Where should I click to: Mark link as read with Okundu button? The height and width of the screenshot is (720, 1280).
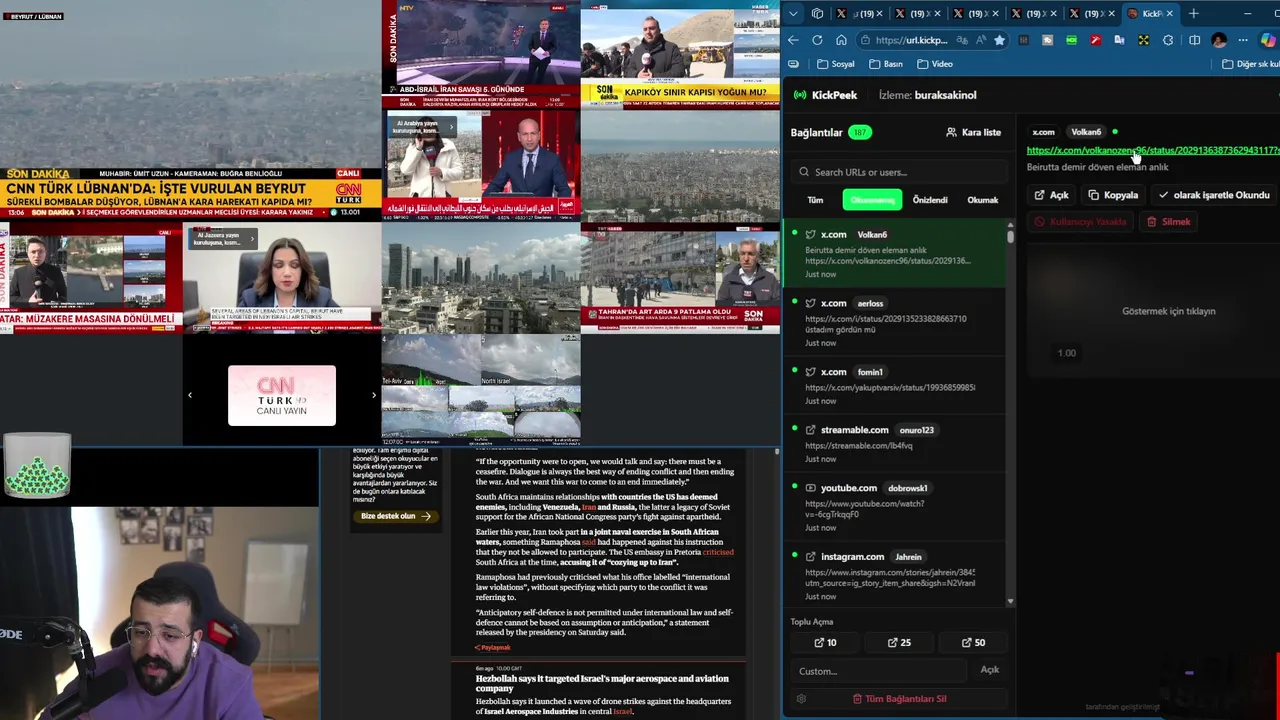(x=1214, y=195)
